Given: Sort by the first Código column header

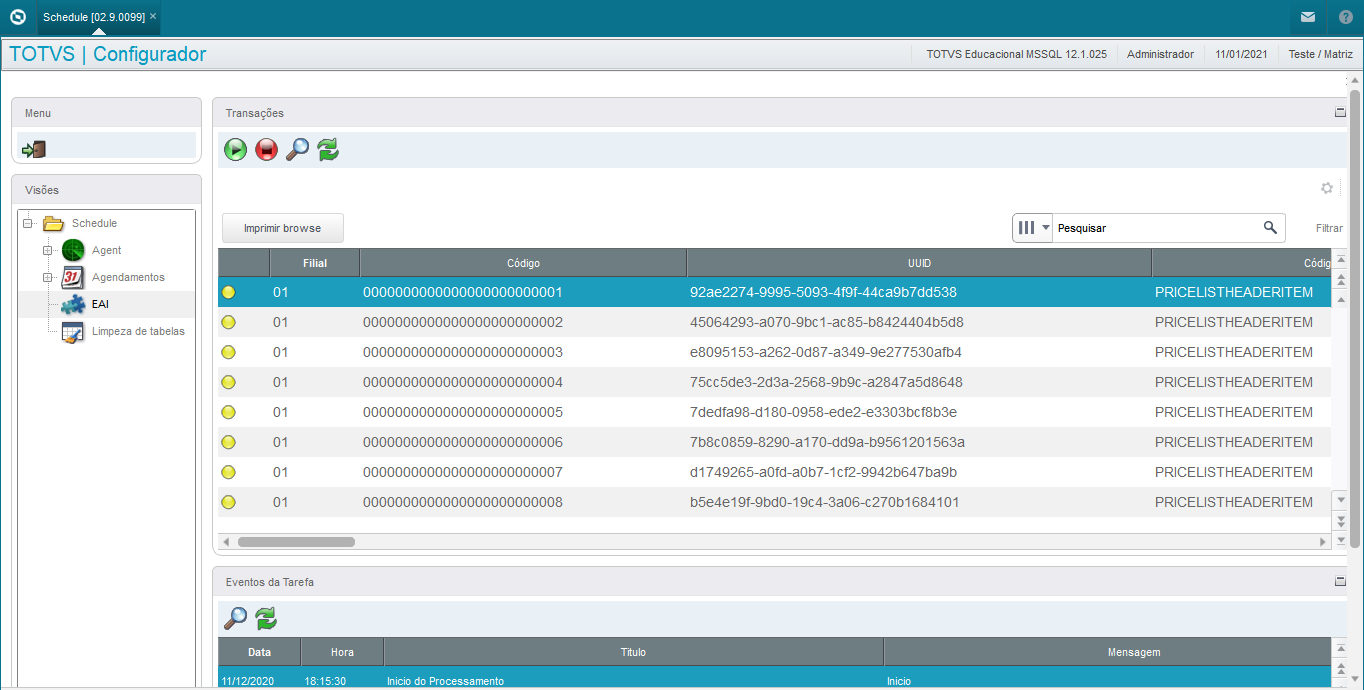Looking at the screenshot, I should click(523, 263).
